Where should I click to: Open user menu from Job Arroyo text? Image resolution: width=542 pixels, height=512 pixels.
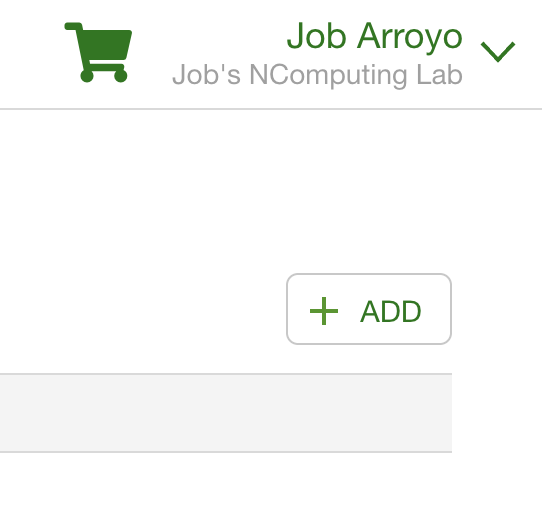click(x=375, y=36)
